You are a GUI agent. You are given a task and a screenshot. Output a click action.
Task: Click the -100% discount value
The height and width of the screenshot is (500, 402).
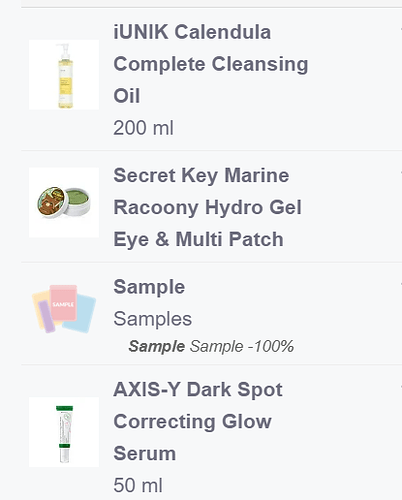(271, 346)
